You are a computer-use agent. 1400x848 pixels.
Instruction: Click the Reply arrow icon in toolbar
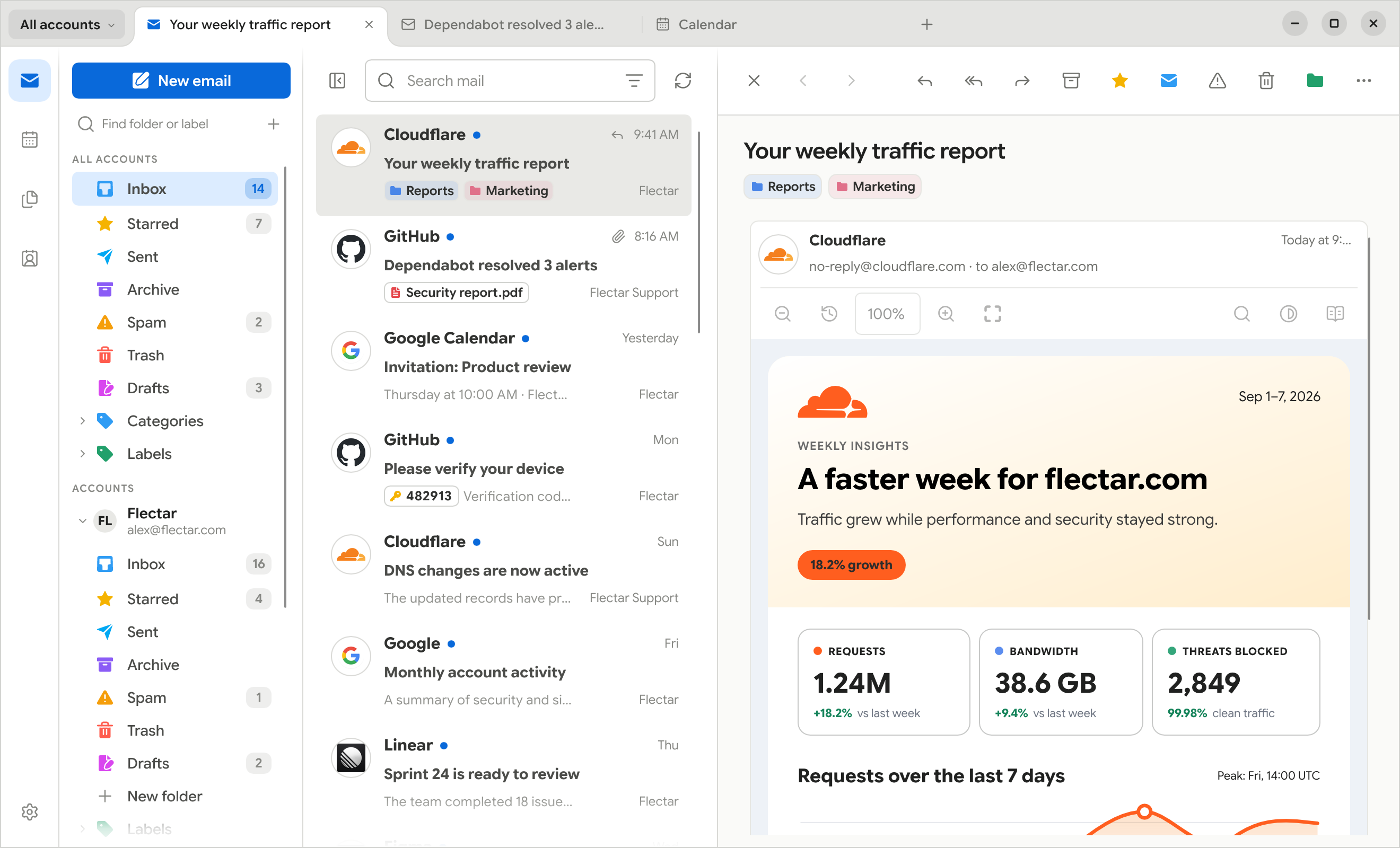point(924,81)
